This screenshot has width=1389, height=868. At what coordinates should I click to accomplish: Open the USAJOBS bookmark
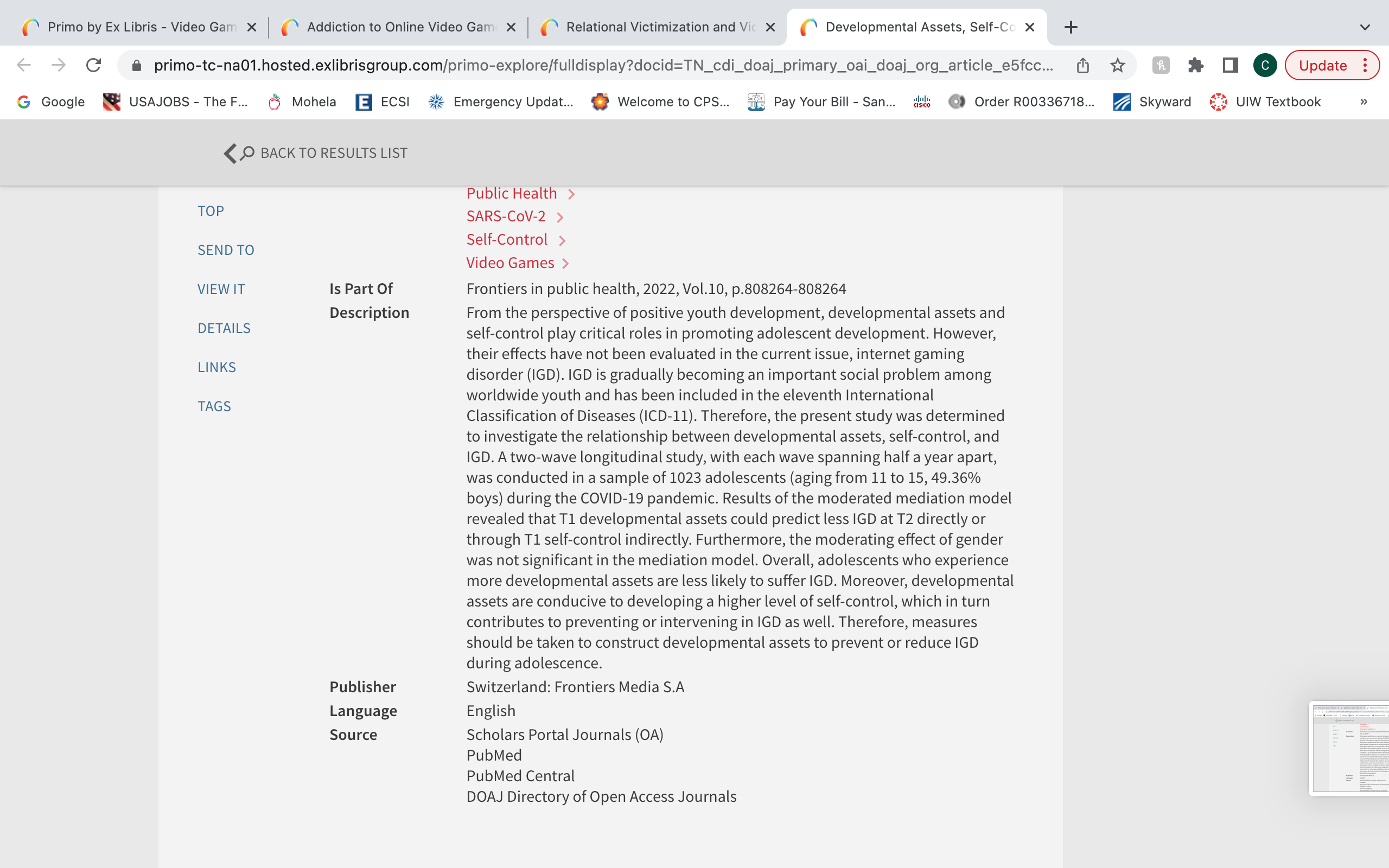coord(176,101)
